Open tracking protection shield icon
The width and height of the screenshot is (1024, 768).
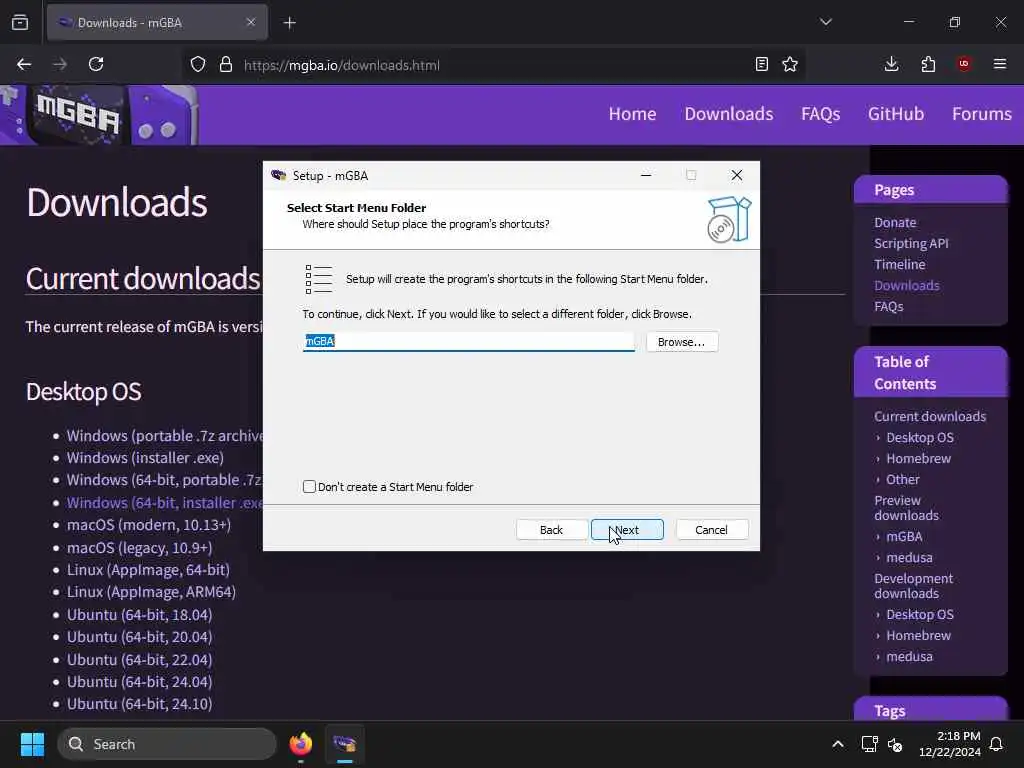point(198,64)
